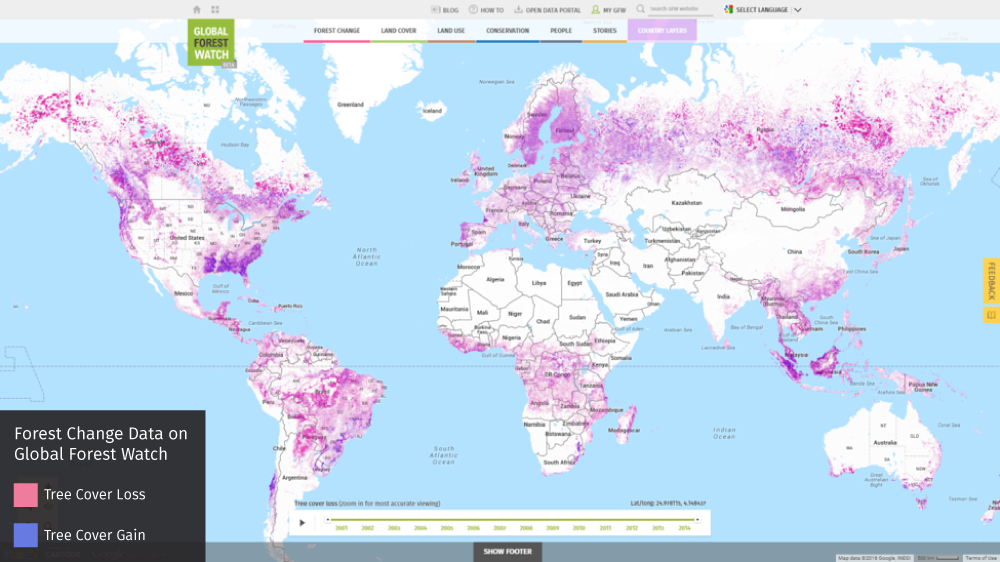Open the Land Cover tab
This screenshot has width=1000, height=562.
tap(399, 31)
